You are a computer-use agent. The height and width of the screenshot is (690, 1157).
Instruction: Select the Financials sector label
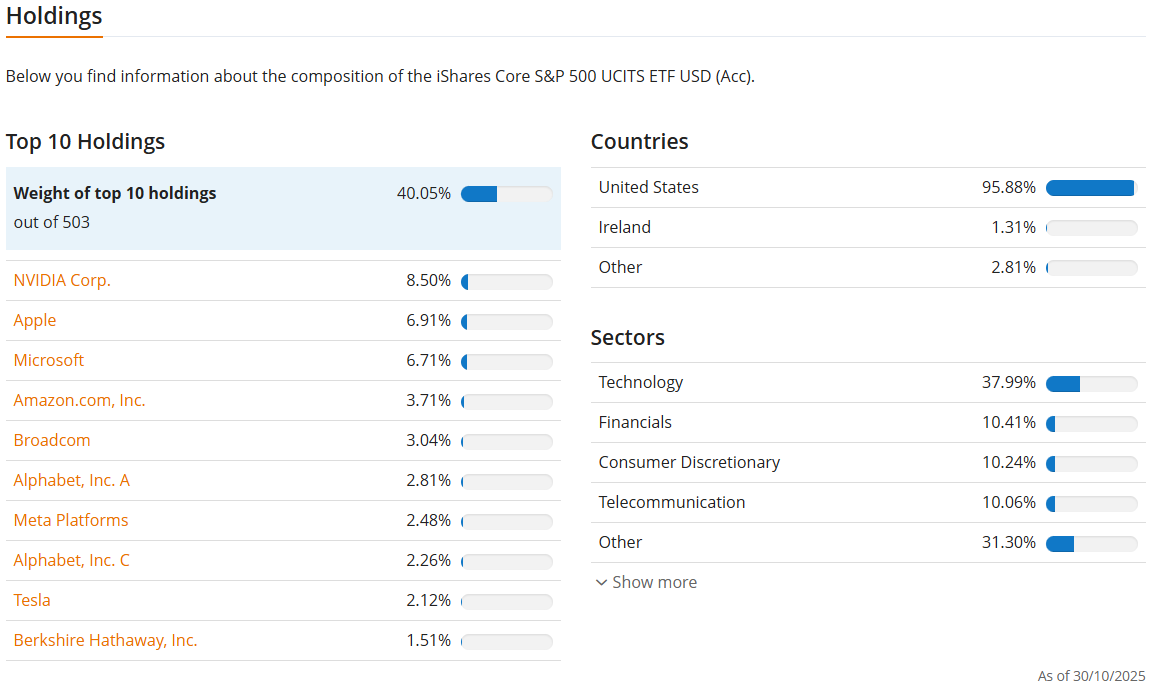(635, 422)
